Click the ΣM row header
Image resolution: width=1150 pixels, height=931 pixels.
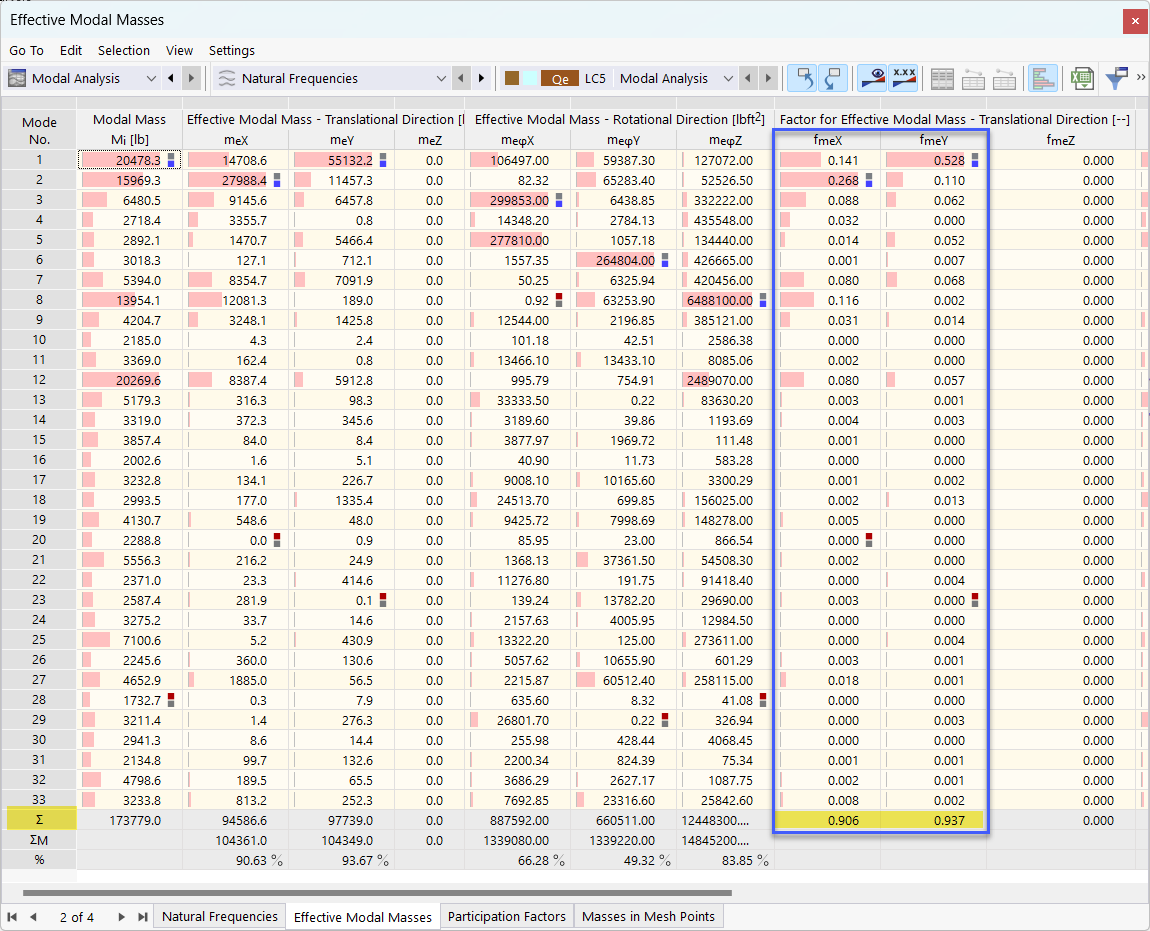point(39,840)
